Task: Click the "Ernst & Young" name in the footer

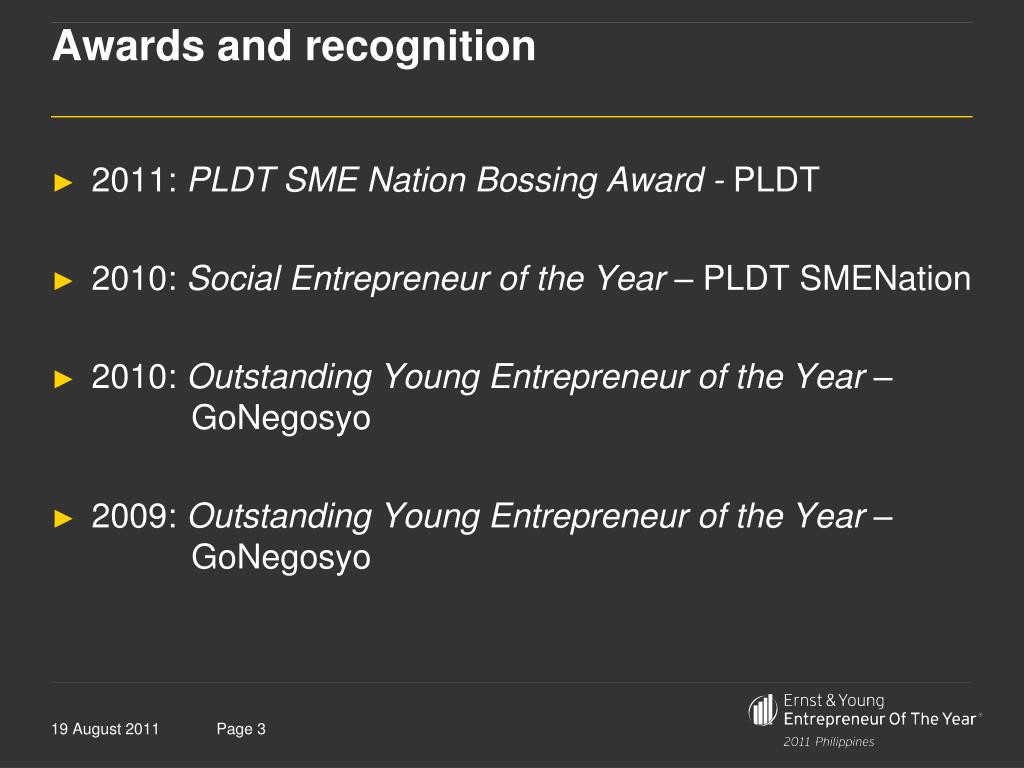Action: (833, 701)
